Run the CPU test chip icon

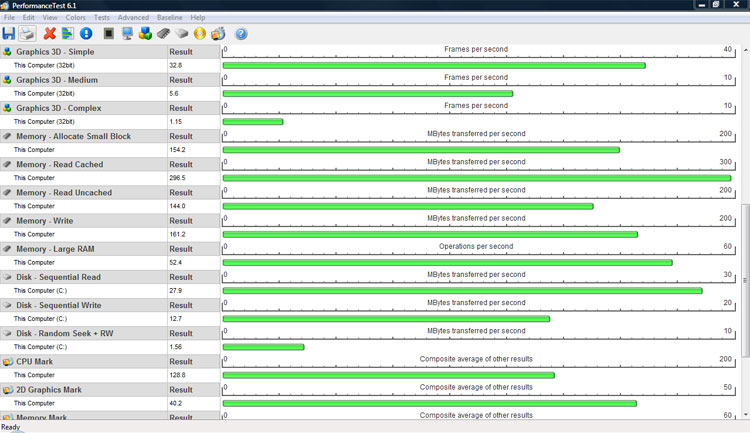tap(109, 33)
